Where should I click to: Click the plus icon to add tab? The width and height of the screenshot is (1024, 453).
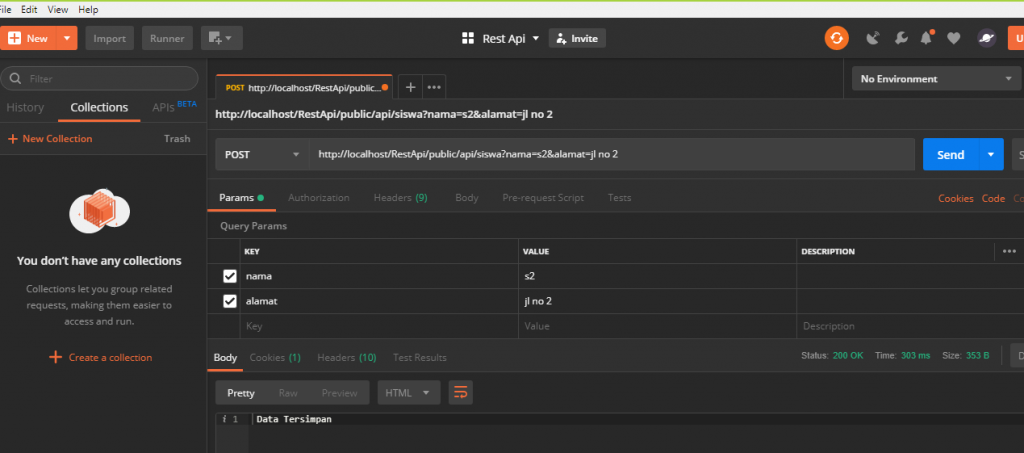point(410,87)
